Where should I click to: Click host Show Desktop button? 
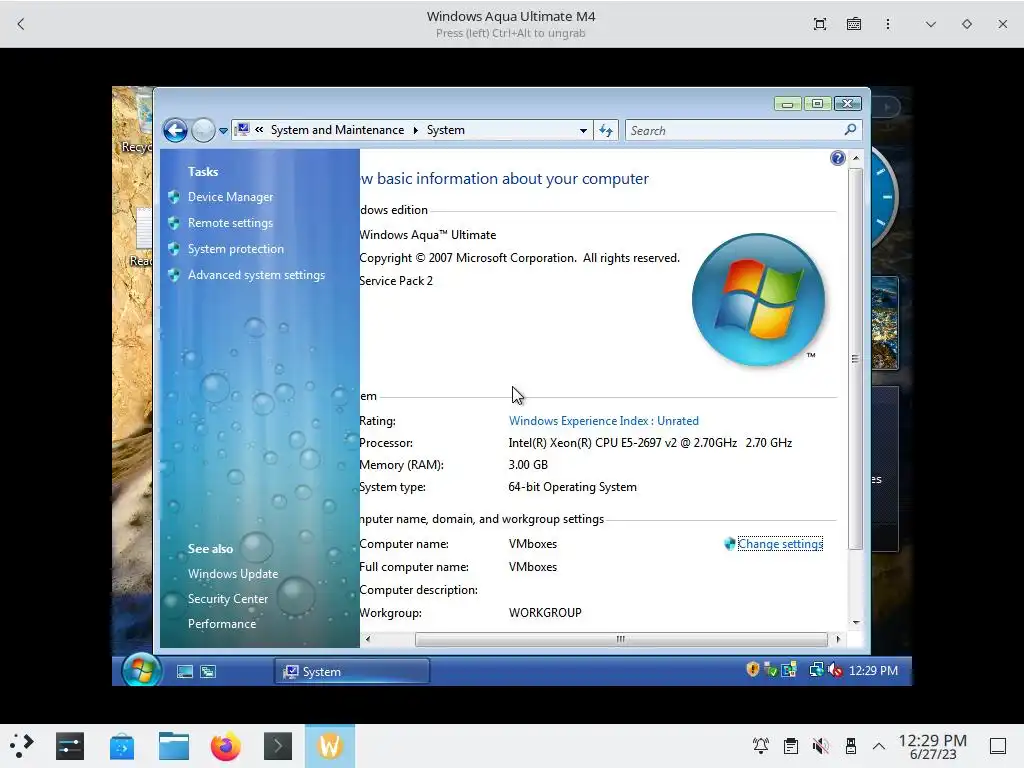[998, 746]
